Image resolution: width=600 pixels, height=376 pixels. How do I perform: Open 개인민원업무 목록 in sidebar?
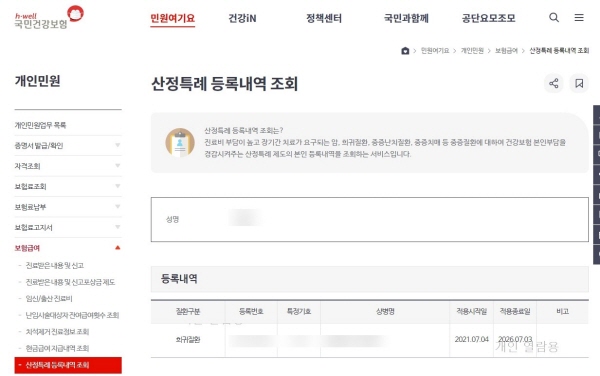point(40,125)
